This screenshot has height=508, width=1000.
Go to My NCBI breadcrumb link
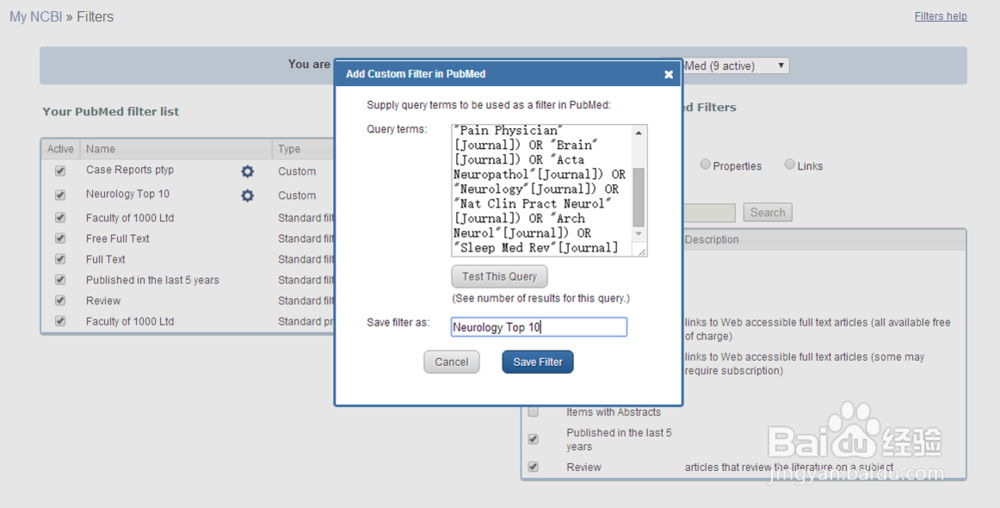(32, 17)
